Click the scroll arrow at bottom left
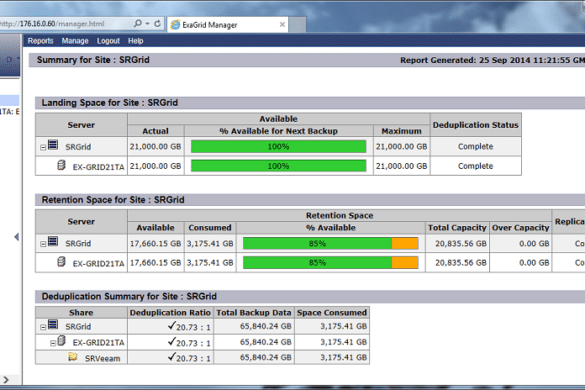This screenshot has width=585, height=390. tap(6, 380)
